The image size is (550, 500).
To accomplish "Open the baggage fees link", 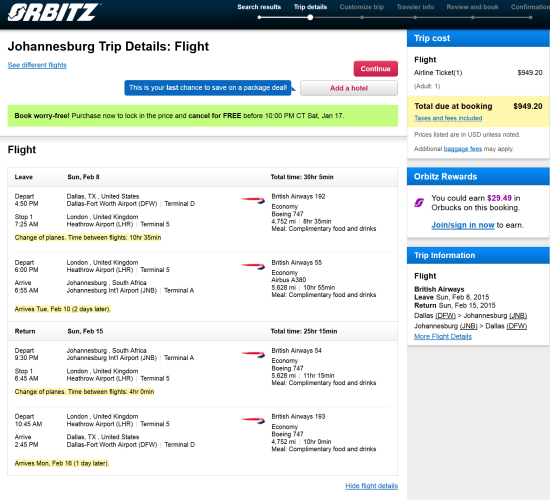I will coord(463,149).
